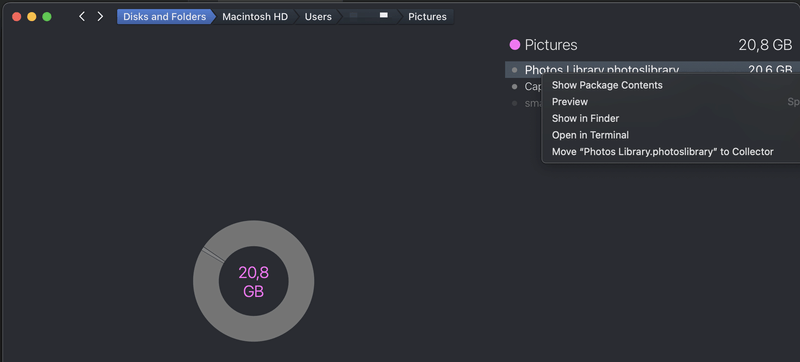Select Open in Terminal
Viewport: 800px width, 362px height.
pos(590,135)
